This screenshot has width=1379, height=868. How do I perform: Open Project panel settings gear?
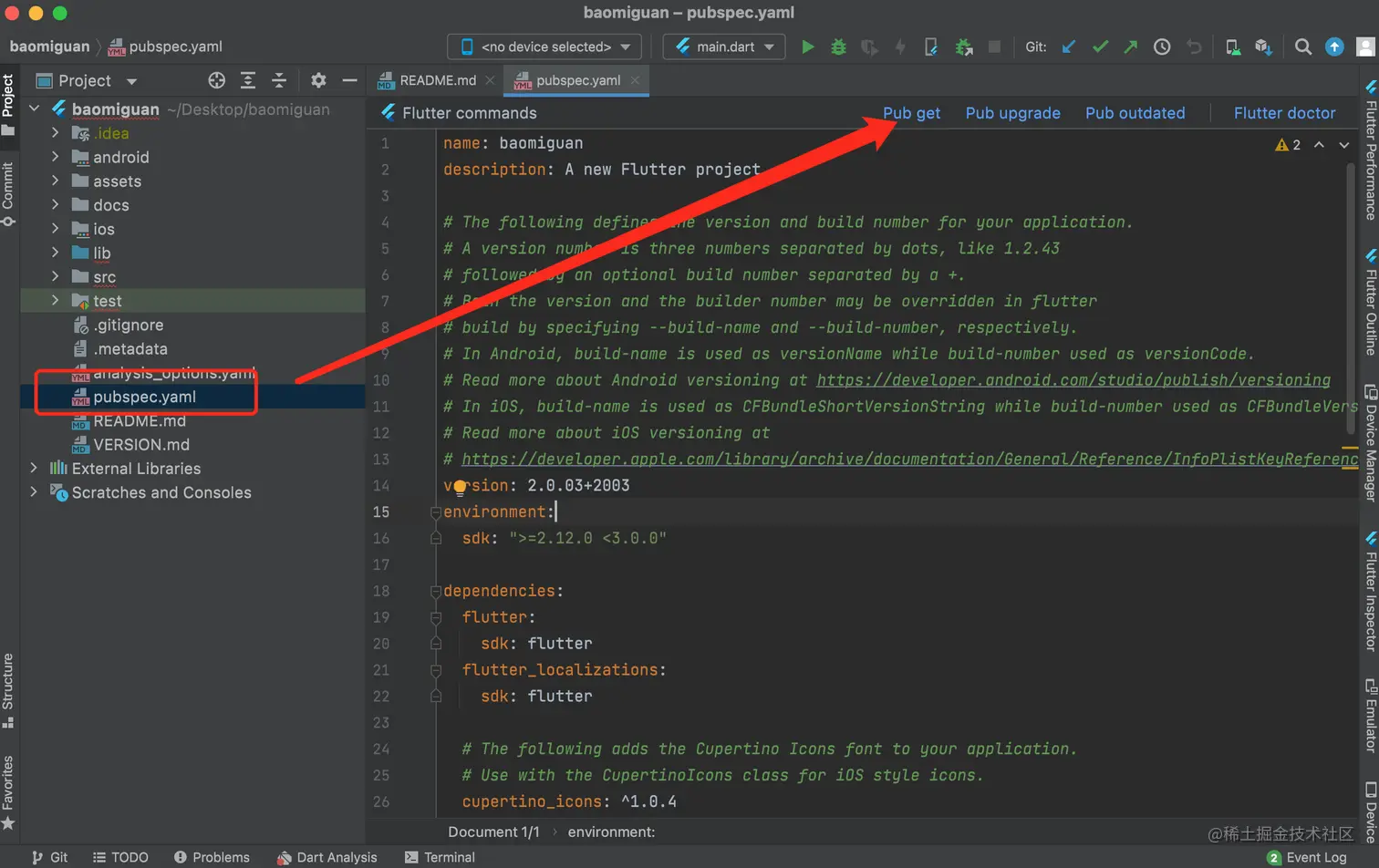pos(318,80)
